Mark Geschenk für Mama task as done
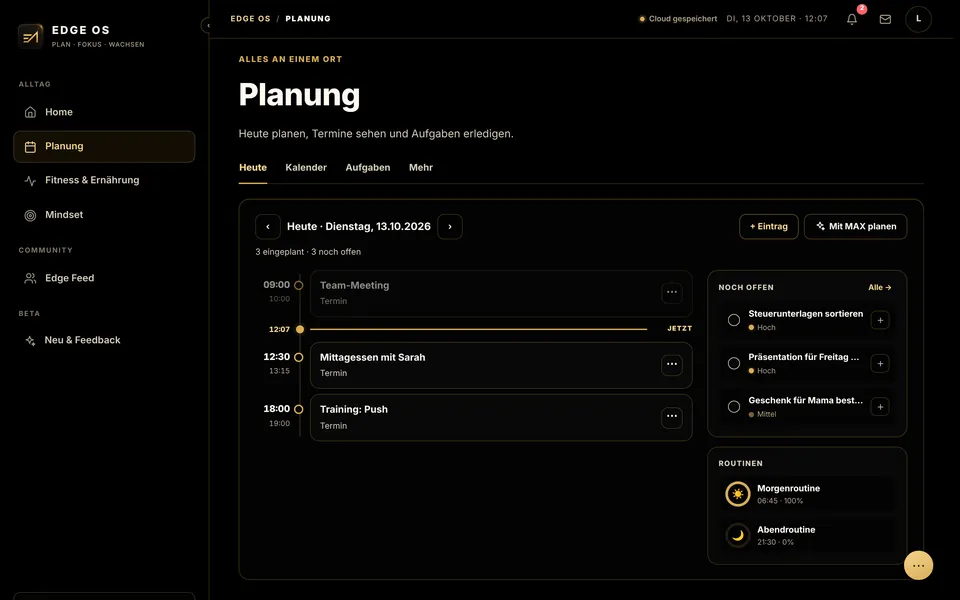 pos(733,407)
